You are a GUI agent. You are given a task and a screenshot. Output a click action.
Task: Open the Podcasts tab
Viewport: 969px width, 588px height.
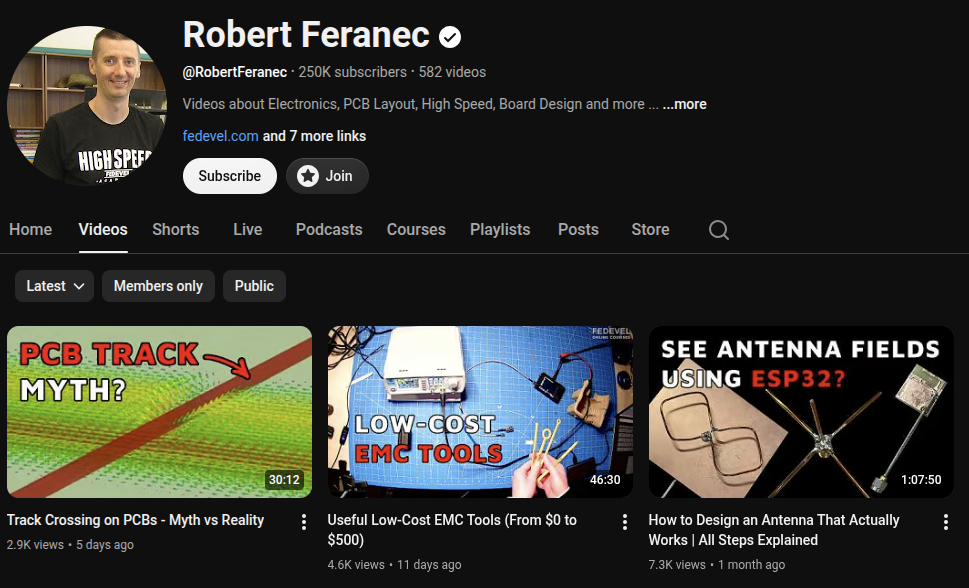[328, 230]
